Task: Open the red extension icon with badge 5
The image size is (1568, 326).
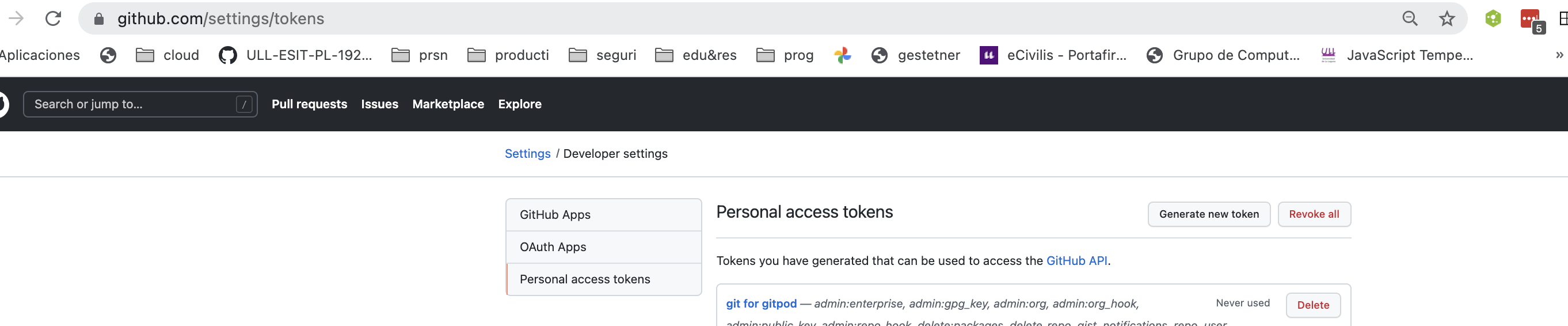Action: click(x=1529, y=20)
